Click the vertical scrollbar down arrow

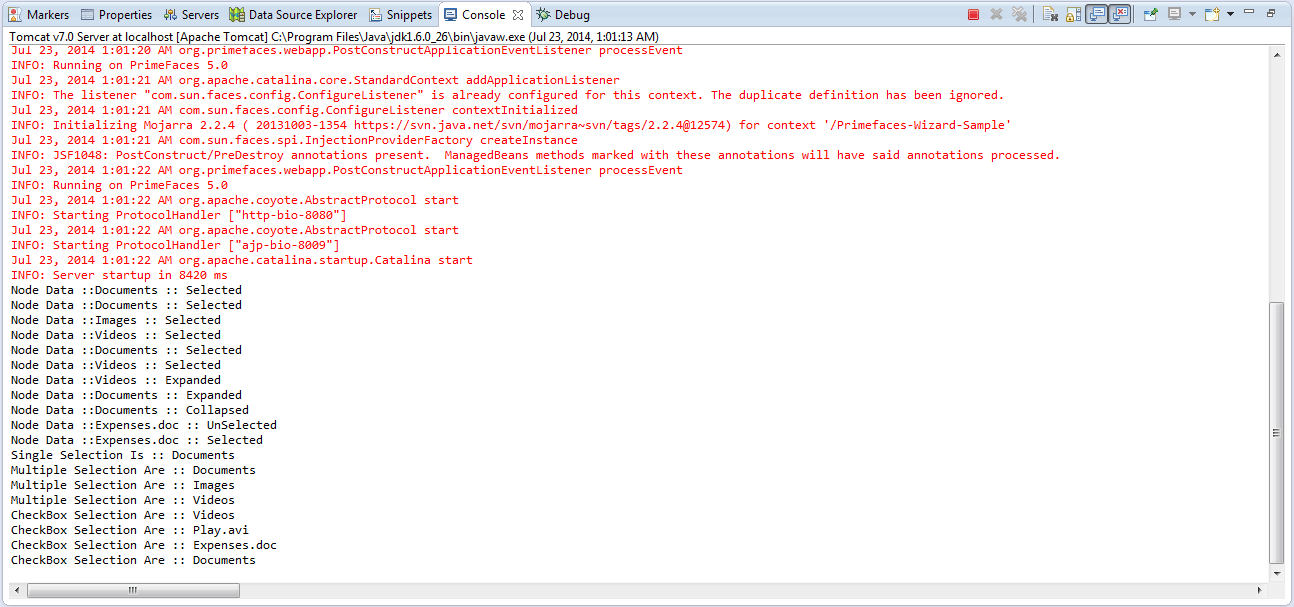pos(1278,575)
